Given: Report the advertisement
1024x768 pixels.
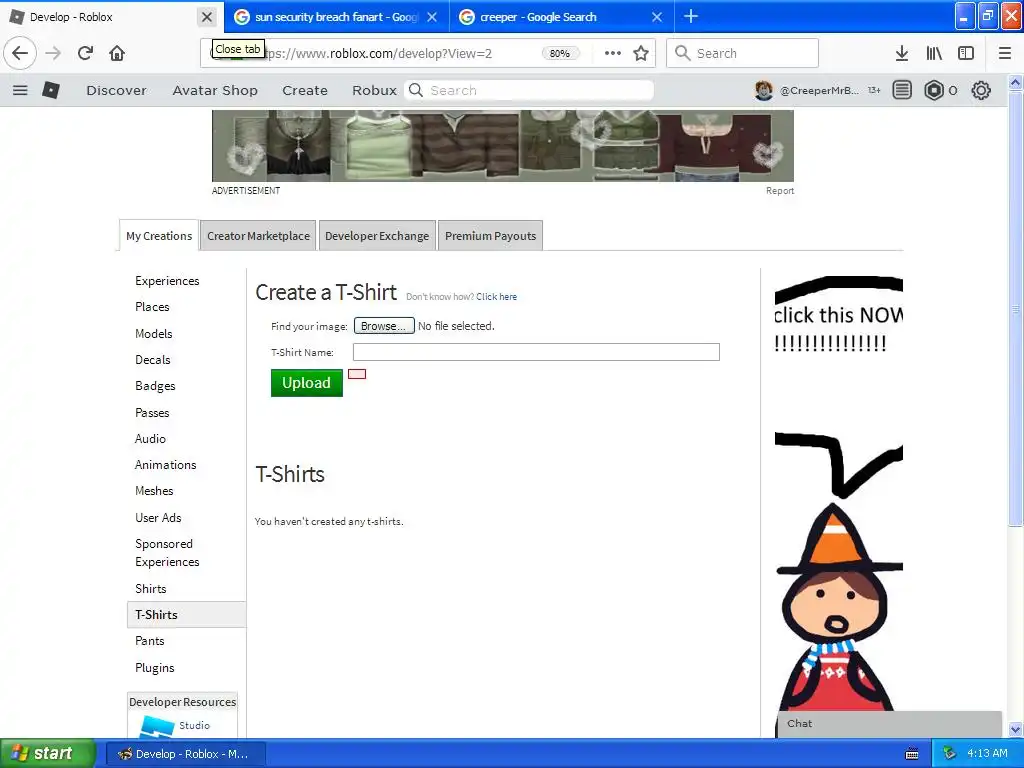Looking at the screenshot, I should click(780, 191).
